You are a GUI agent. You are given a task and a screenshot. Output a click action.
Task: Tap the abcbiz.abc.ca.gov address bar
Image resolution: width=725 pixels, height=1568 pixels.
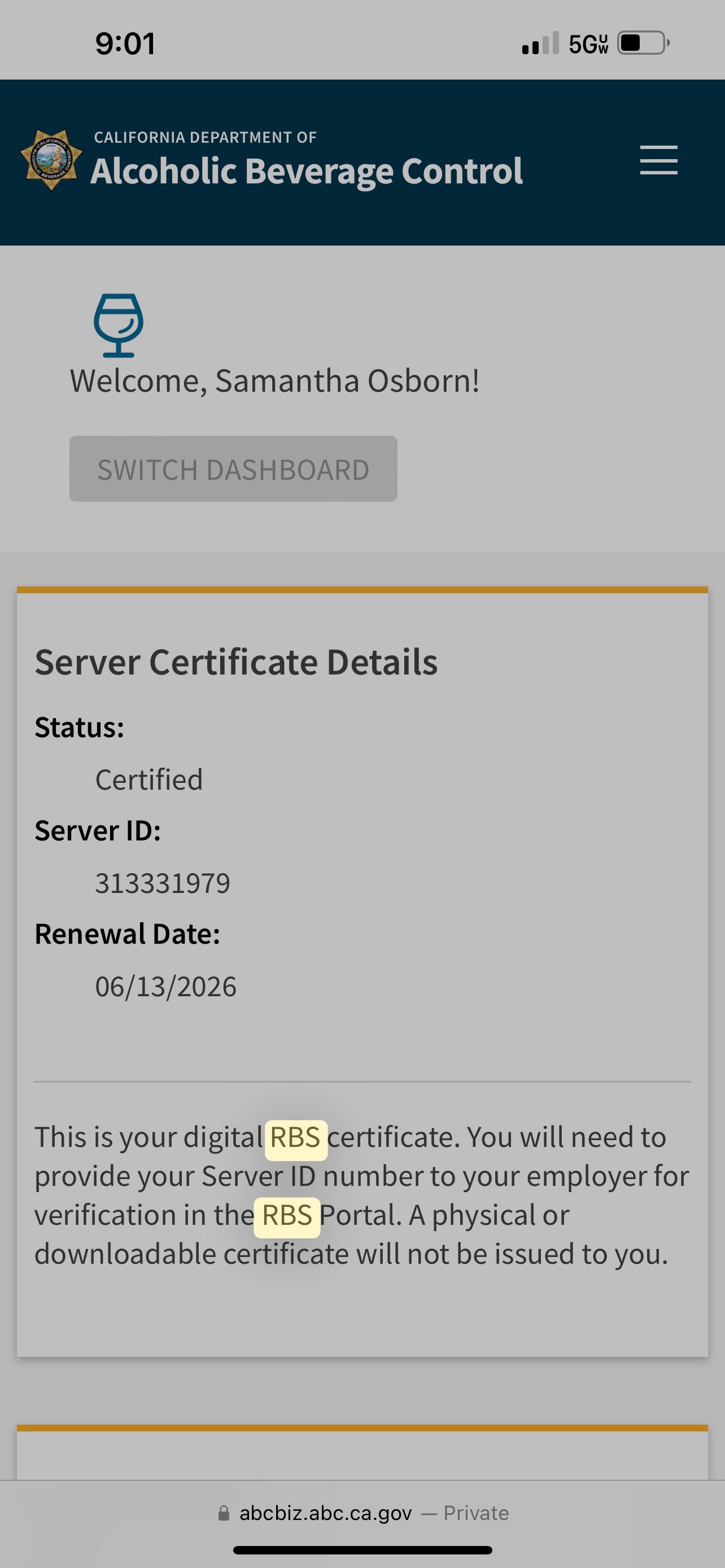325,1513
